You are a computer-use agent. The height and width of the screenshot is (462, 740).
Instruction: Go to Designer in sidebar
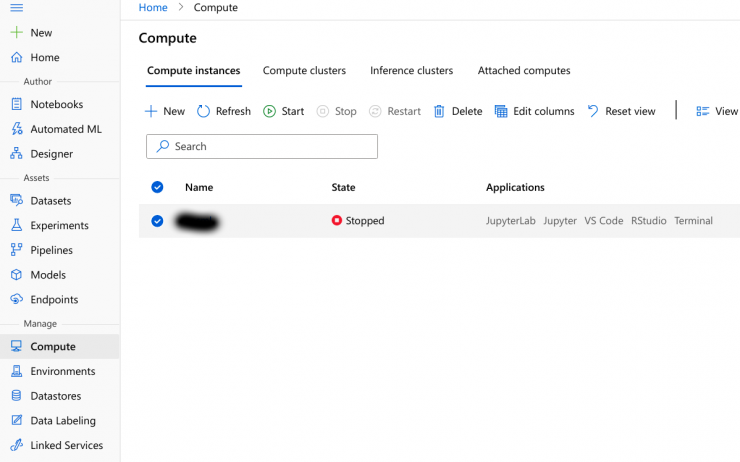pos(51,154)
